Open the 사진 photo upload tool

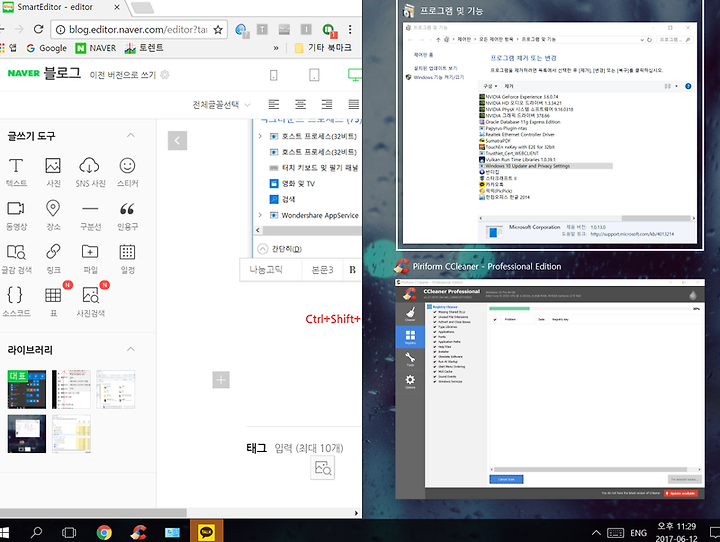(x=53, y=172)
